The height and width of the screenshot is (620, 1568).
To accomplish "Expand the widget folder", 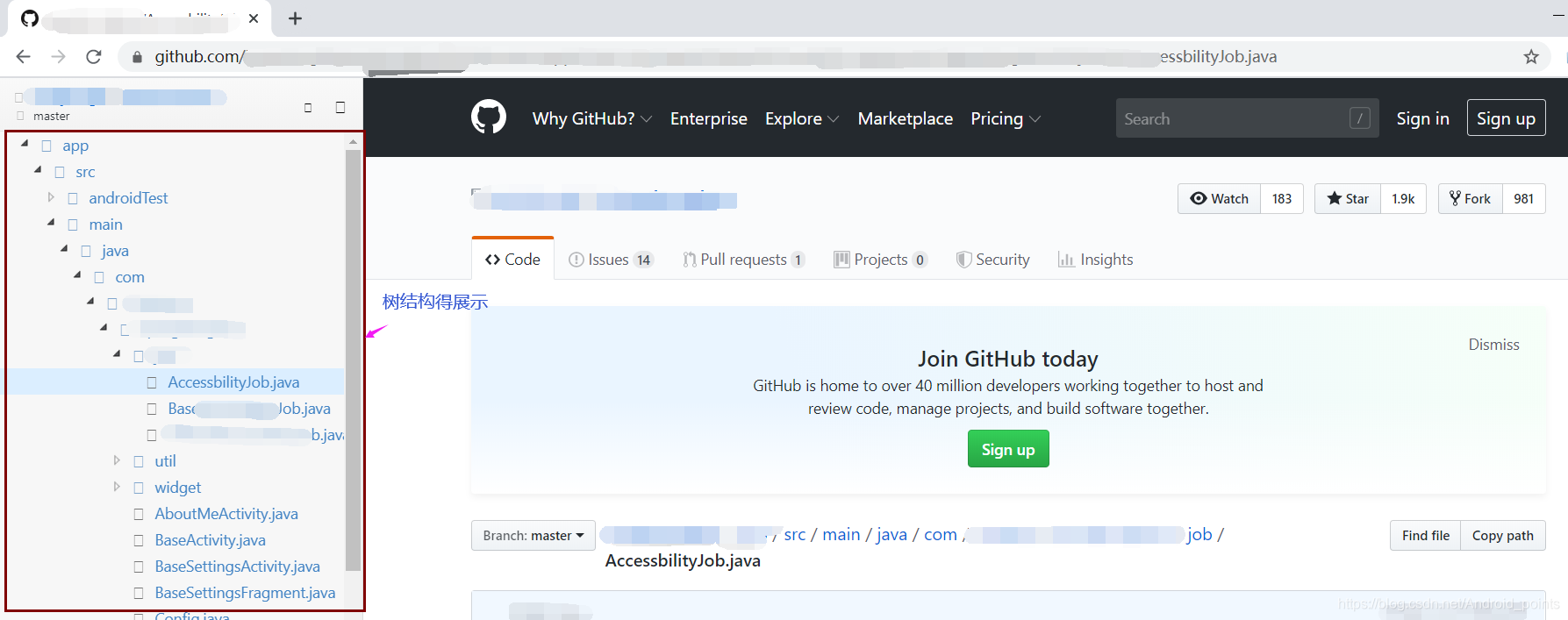I will (x=117, y=487).
